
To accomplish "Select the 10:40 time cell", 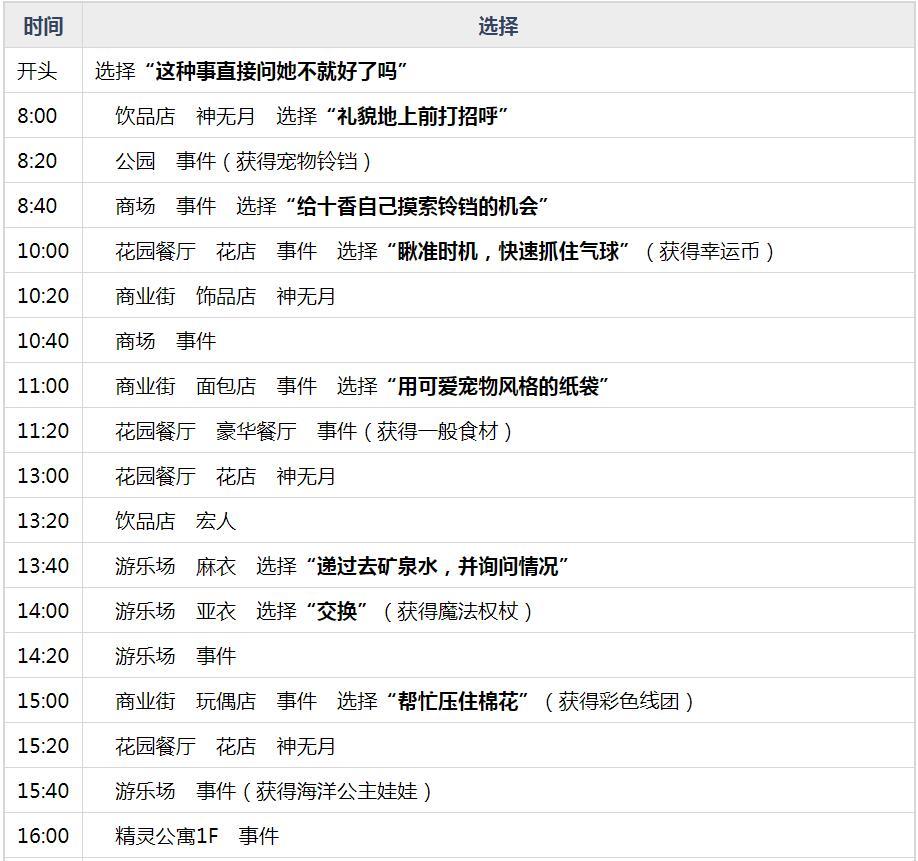I will (43, 341).
